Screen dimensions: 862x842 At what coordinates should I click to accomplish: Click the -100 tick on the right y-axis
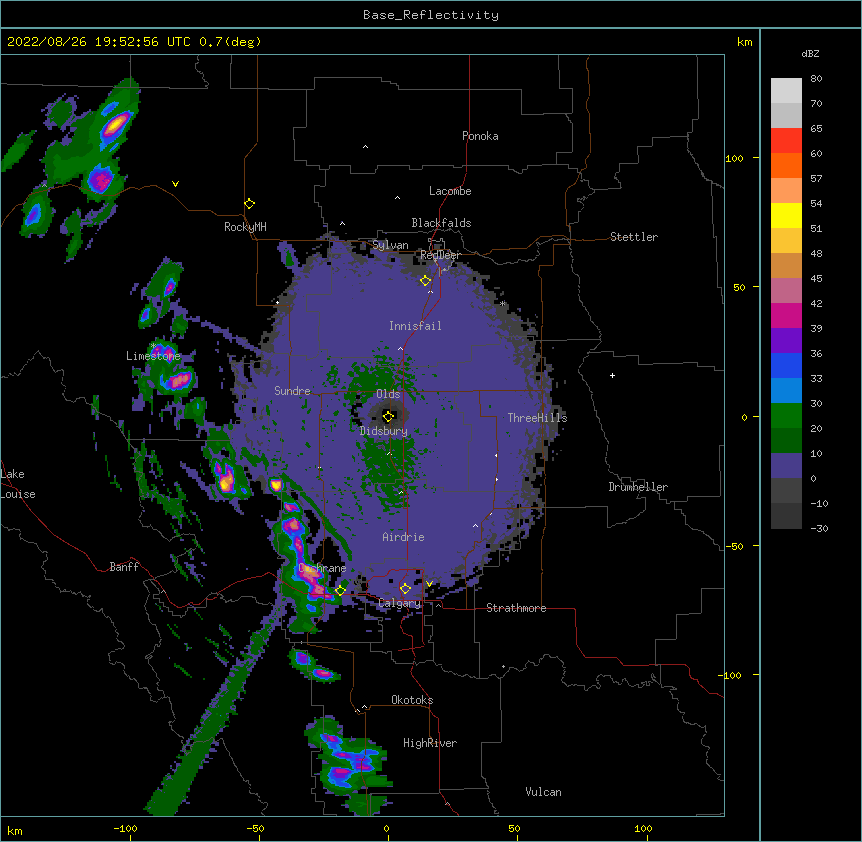[731, 675]
